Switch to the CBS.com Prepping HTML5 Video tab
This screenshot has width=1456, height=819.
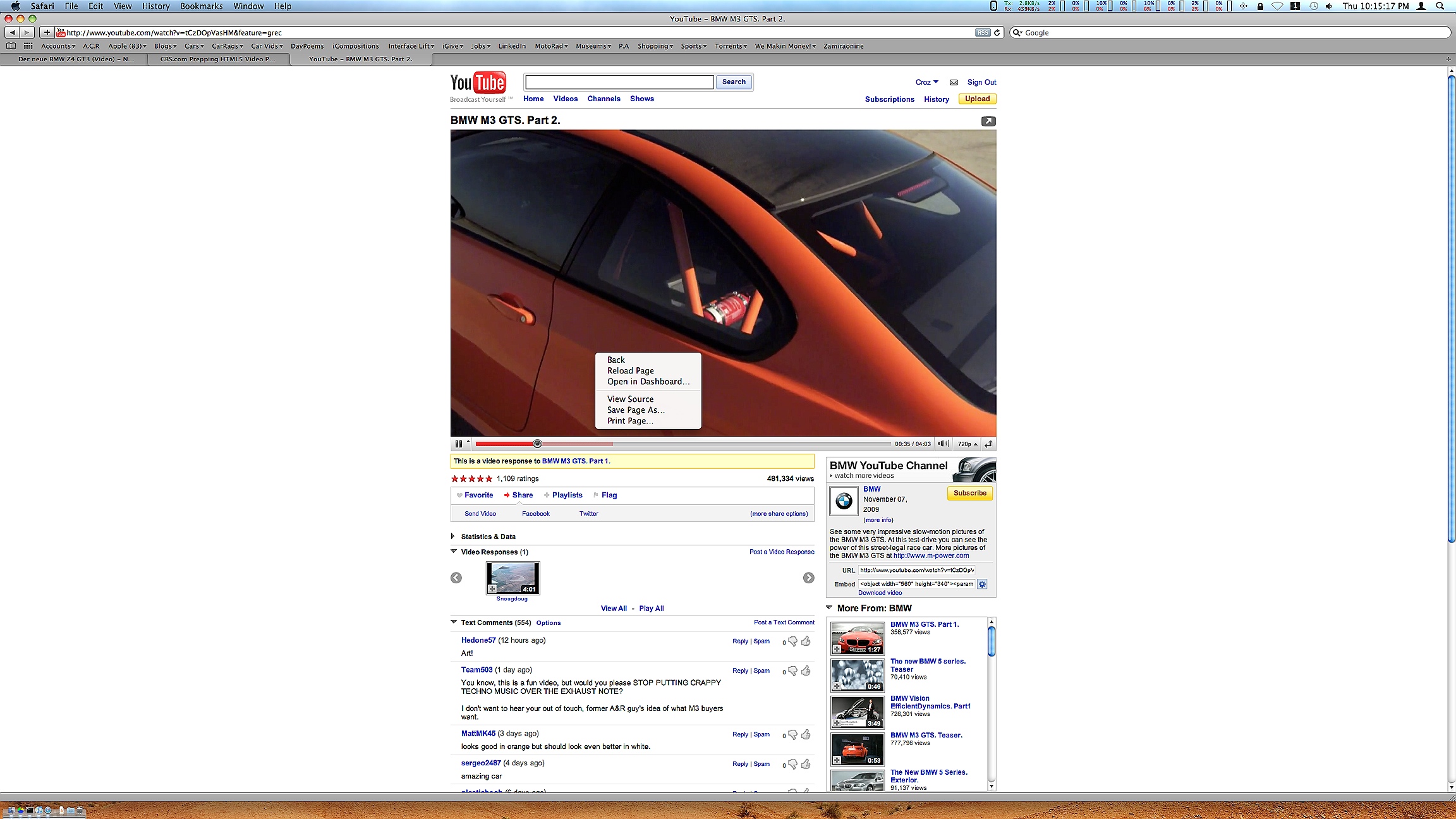[219, 59]
